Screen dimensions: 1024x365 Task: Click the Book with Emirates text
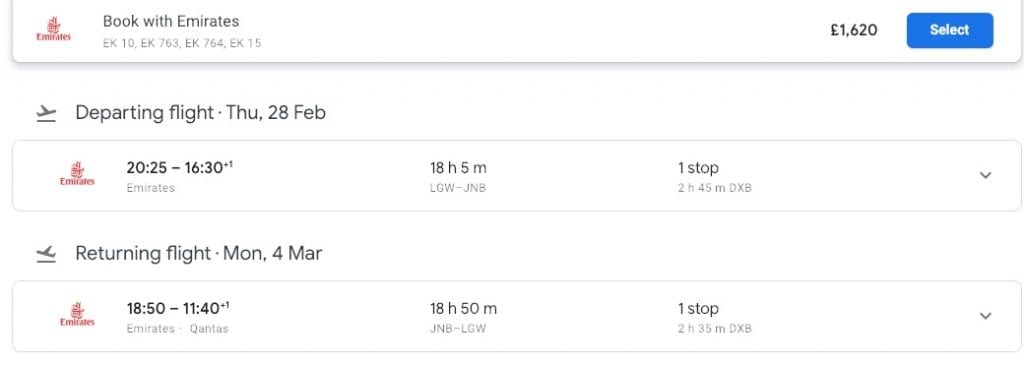[171, 21]
